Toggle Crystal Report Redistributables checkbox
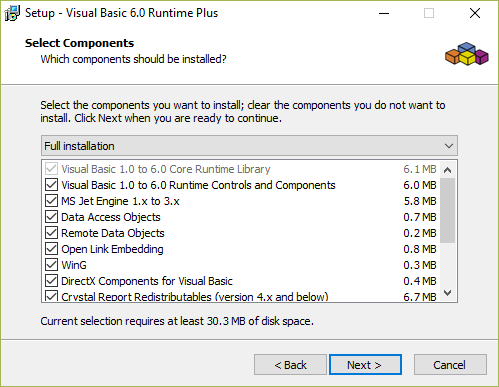Viewport: 499px width, 387px height. pos(51,296)
